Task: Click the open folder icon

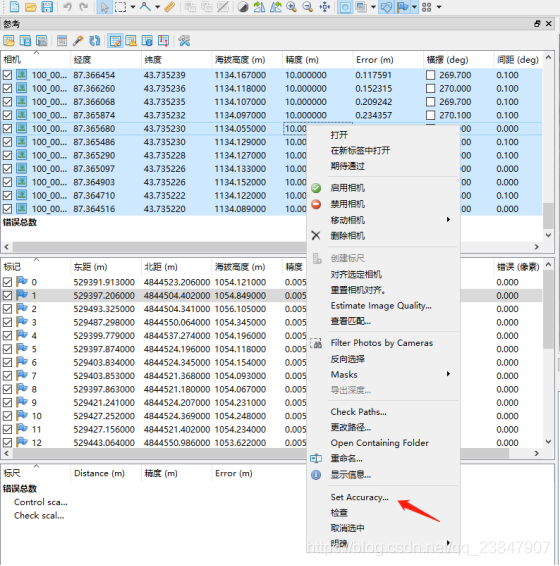Action: coord(31,7)
